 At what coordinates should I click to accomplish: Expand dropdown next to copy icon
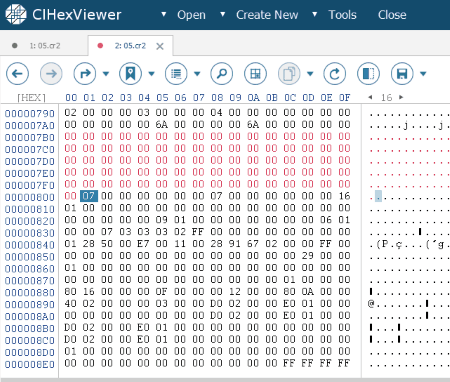coord(310,74)
